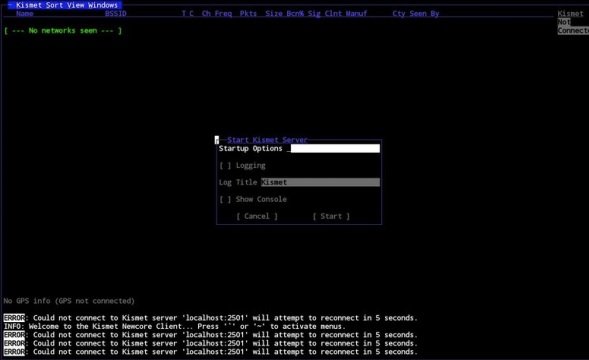This screenshot has height=360, width=589.
Task: Open the Kismet menu
Action: coord(29,5)
